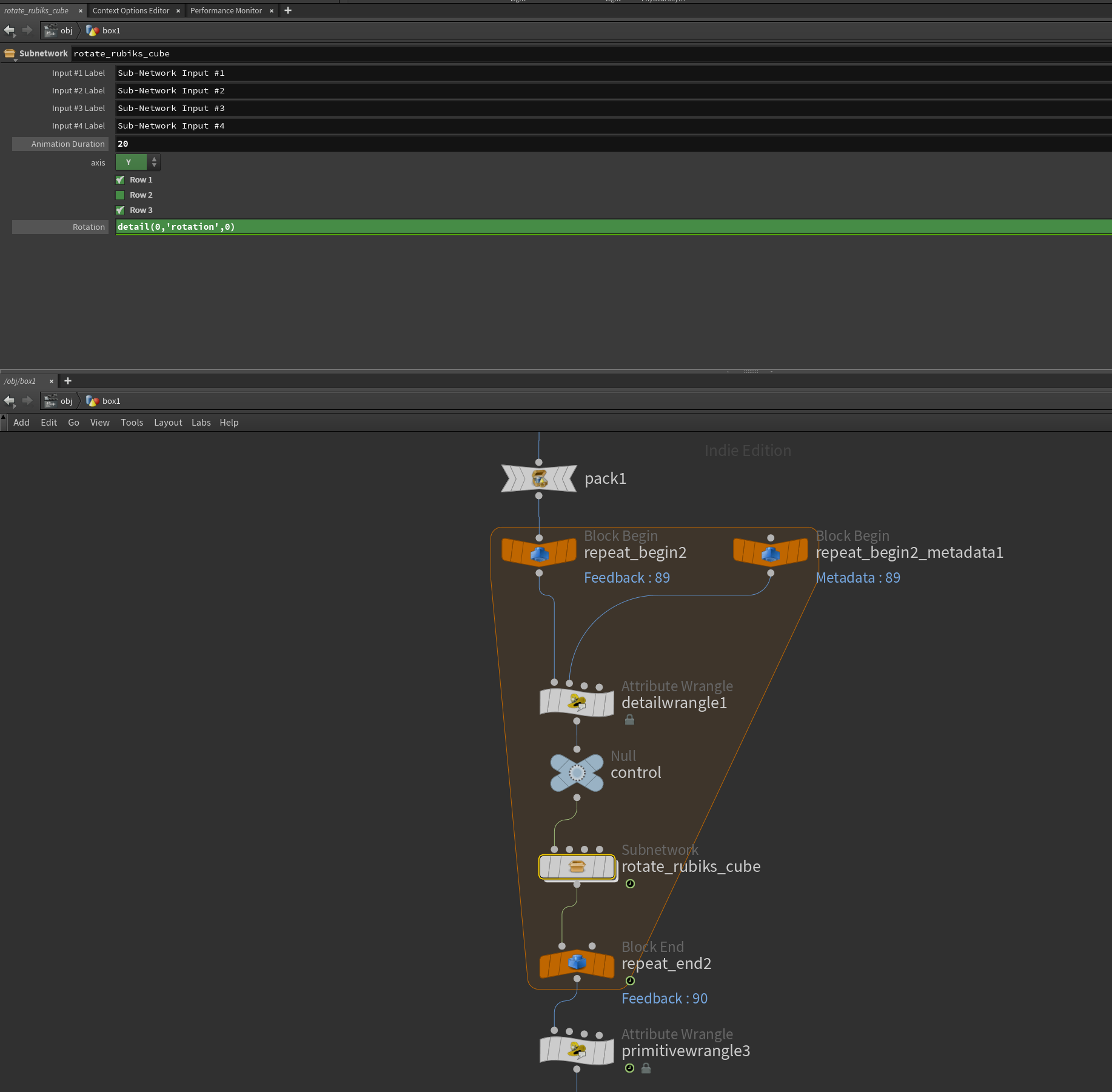Open the Labs menu
Screen dimensions: 1112x1092
tap(201, 423)
